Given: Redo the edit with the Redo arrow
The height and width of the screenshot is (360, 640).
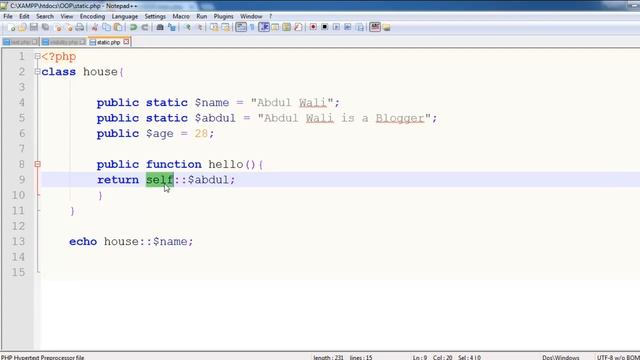Looking at the screenshot, I should 145,27.
